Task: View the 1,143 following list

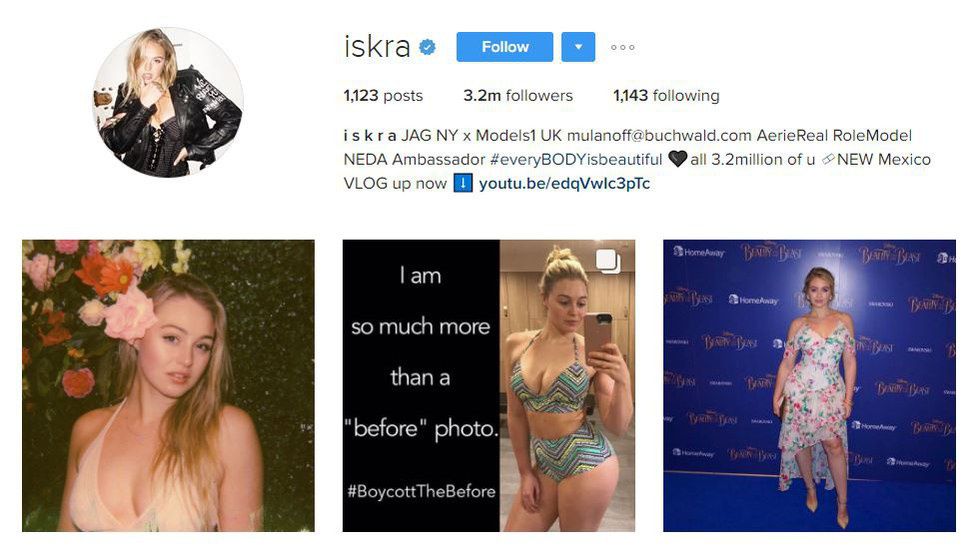Action: [x=666, y=96]
